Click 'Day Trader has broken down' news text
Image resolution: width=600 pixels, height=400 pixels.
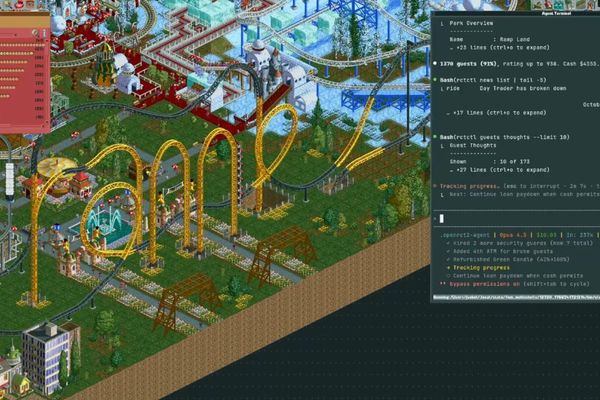click(x=523, y=88)
